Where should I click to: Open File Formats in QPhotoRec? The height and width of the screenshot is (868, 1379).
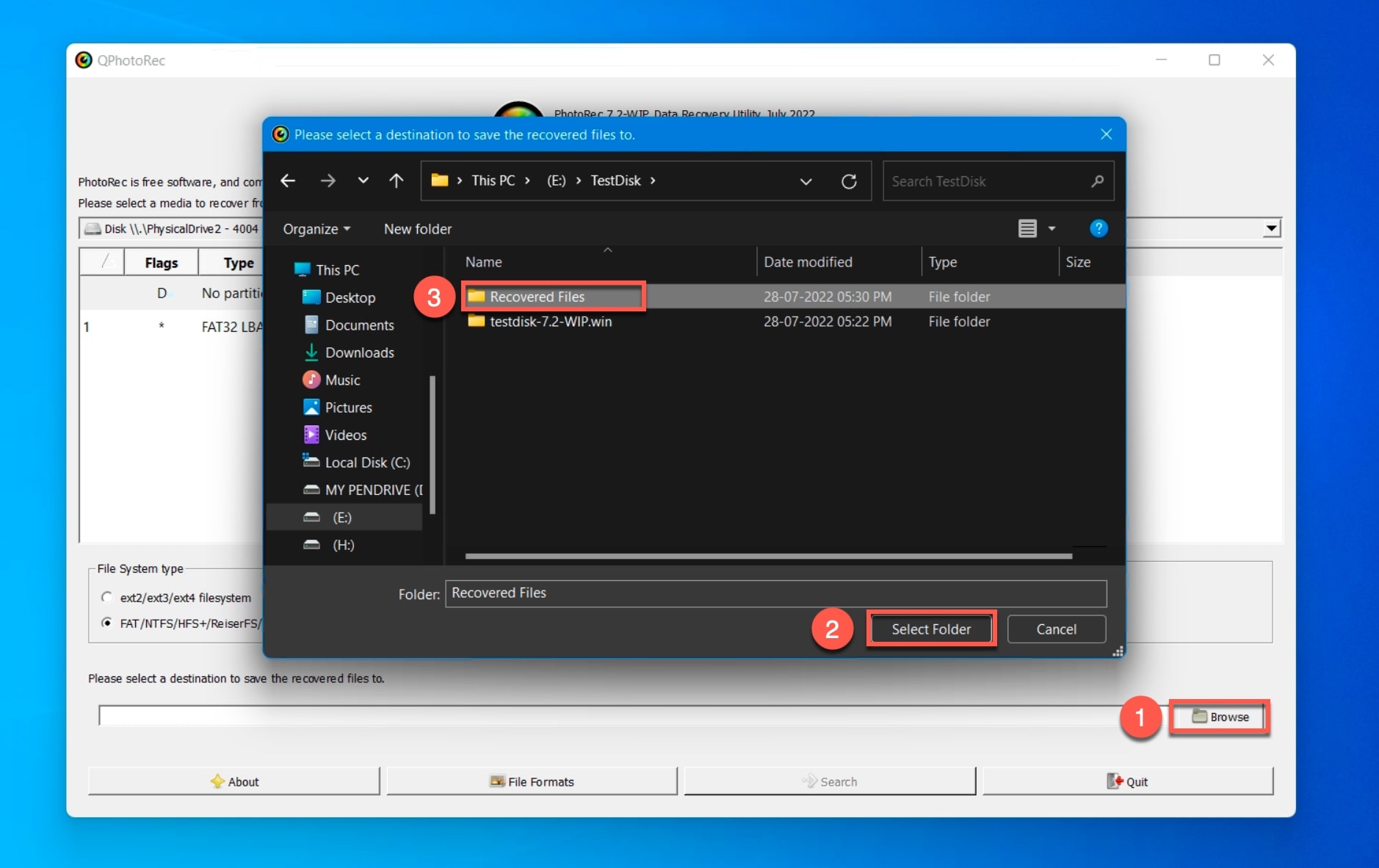click(x=532, y=781)
